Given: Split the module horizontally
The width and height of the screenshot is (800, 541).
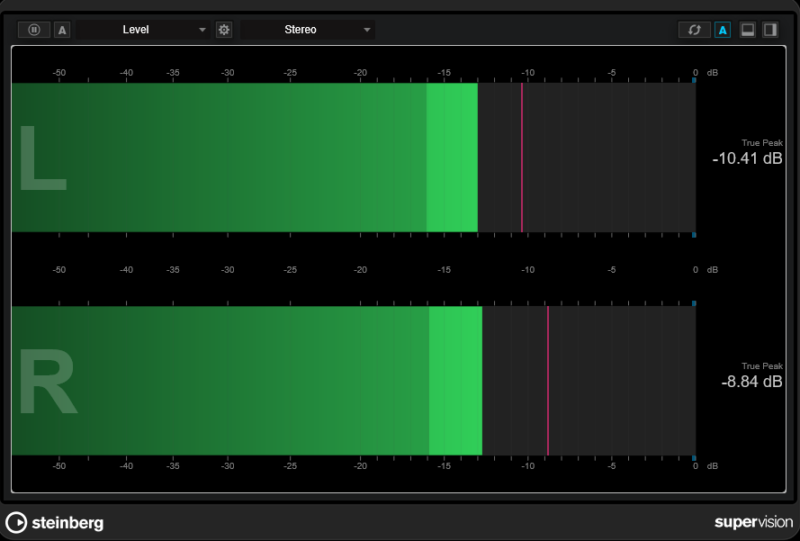Looking at the screenshot, I should click(747, 30).
